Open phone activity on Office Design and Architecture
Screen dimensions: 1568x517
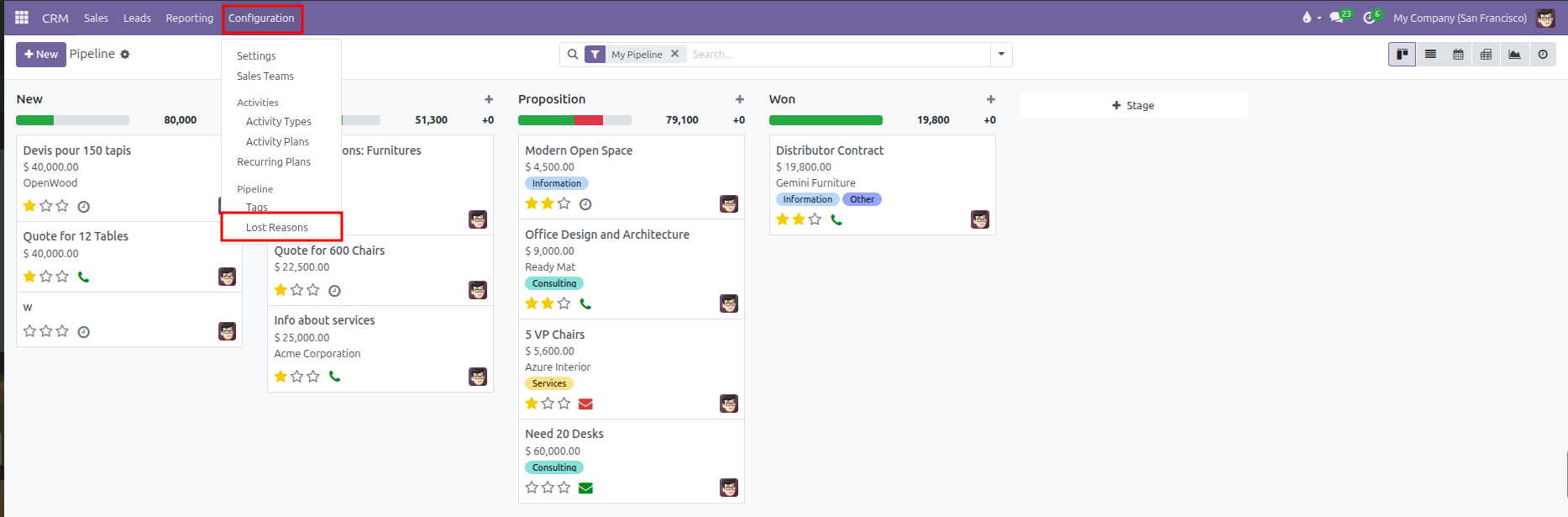[x=585, y=303]
